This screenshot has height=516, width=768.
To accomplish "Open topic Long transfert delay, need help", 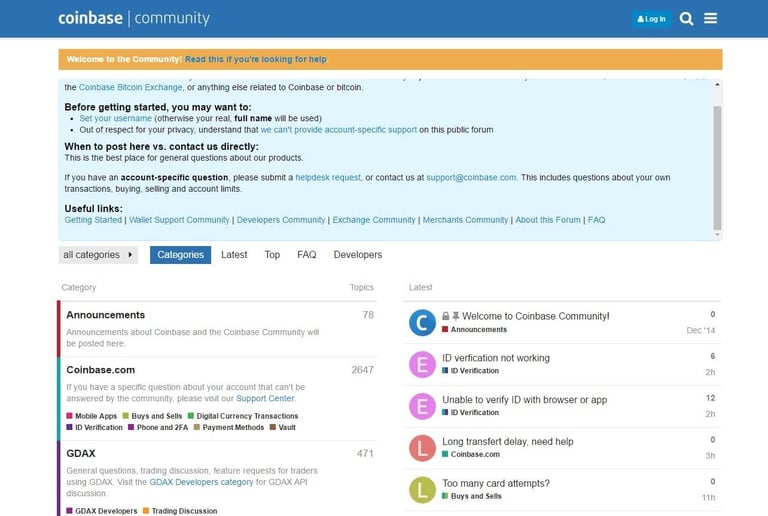I will click(507, 442).
